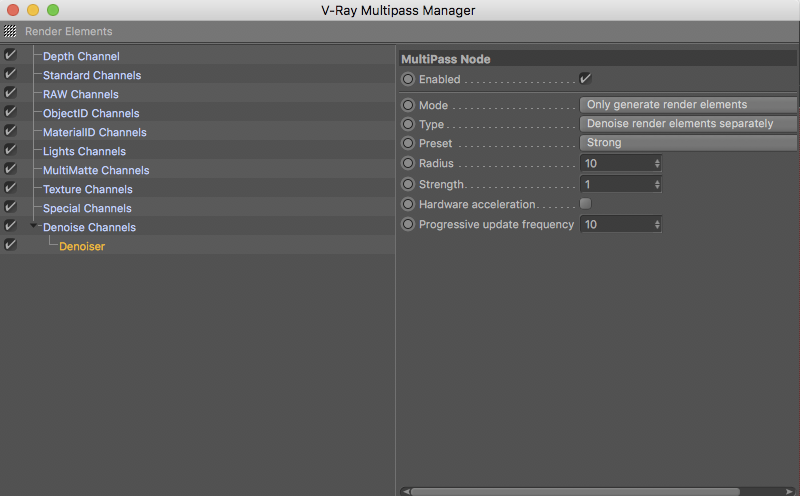800x496 pixels.
Task: Open the Mode dropdown
Action: 689,105
